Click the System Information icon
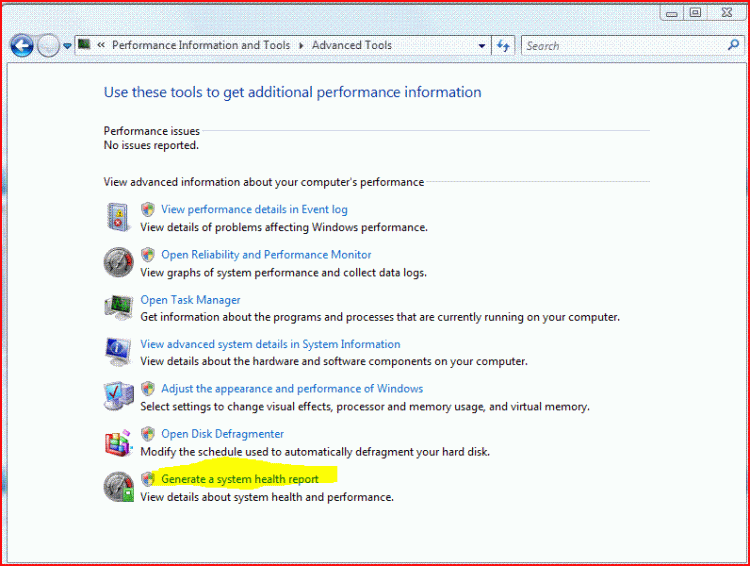 pos(118,352)
